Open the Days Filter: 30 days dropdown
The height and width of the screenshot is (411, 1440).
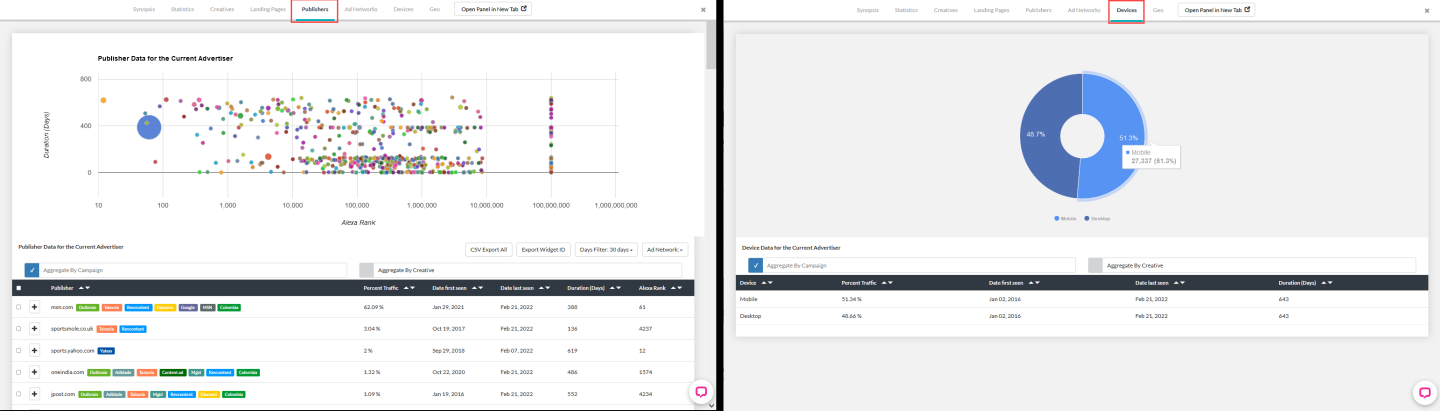click(606, 249)
